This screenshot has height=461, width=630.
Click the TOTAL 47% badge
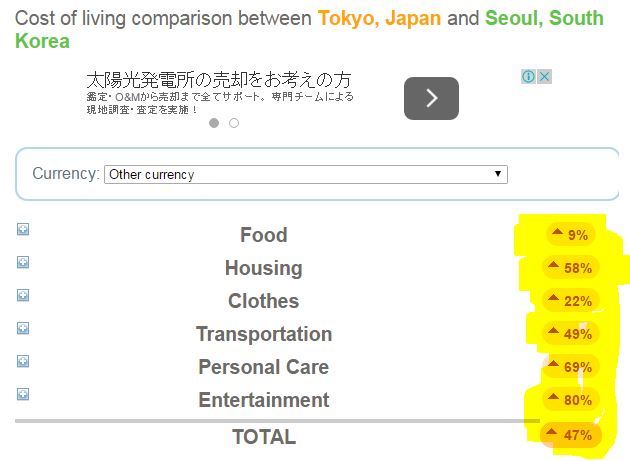571,434
